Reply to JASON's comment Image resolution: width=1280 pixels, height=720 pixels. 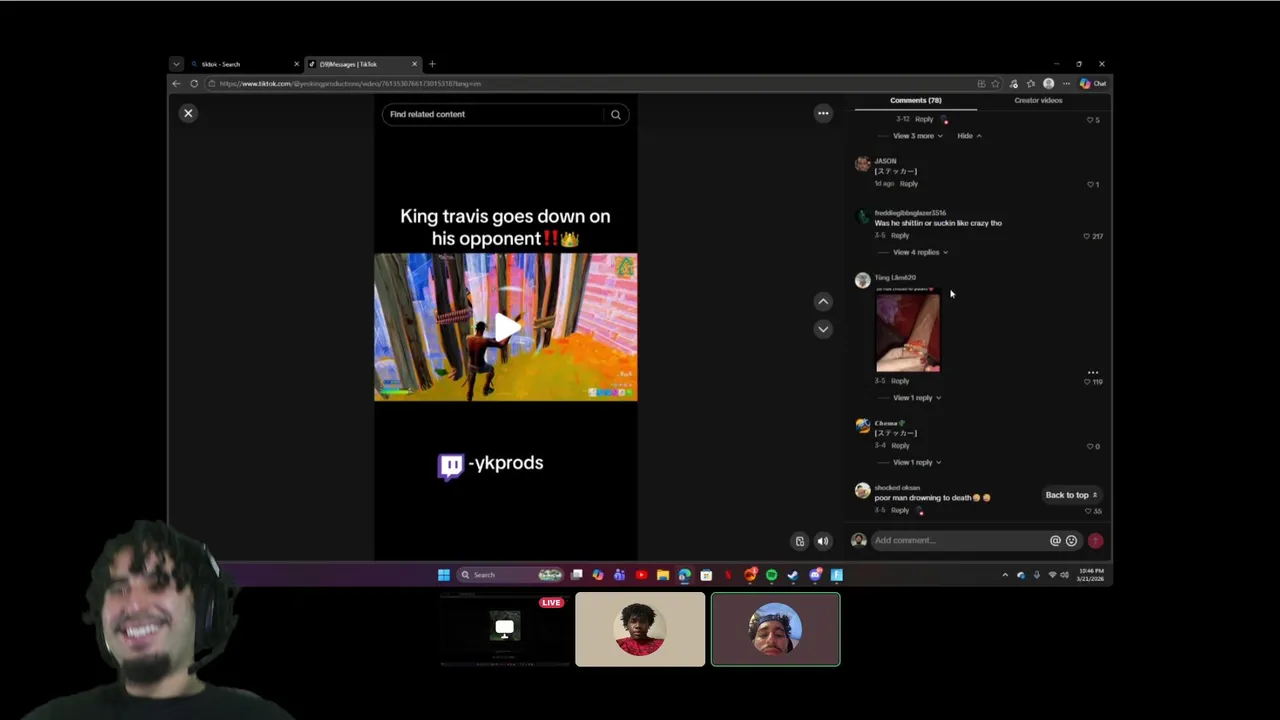click(x=908, y=184)
